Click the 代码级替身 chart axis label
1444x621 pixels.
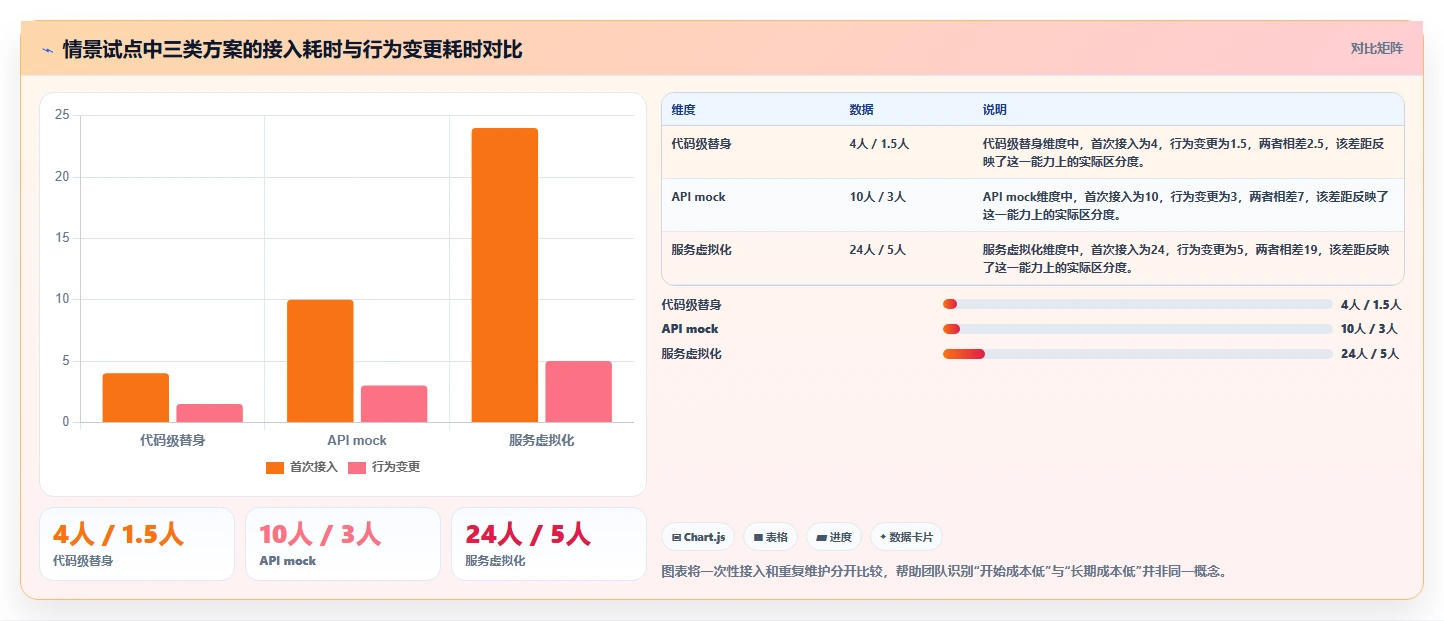pos(173,440)
